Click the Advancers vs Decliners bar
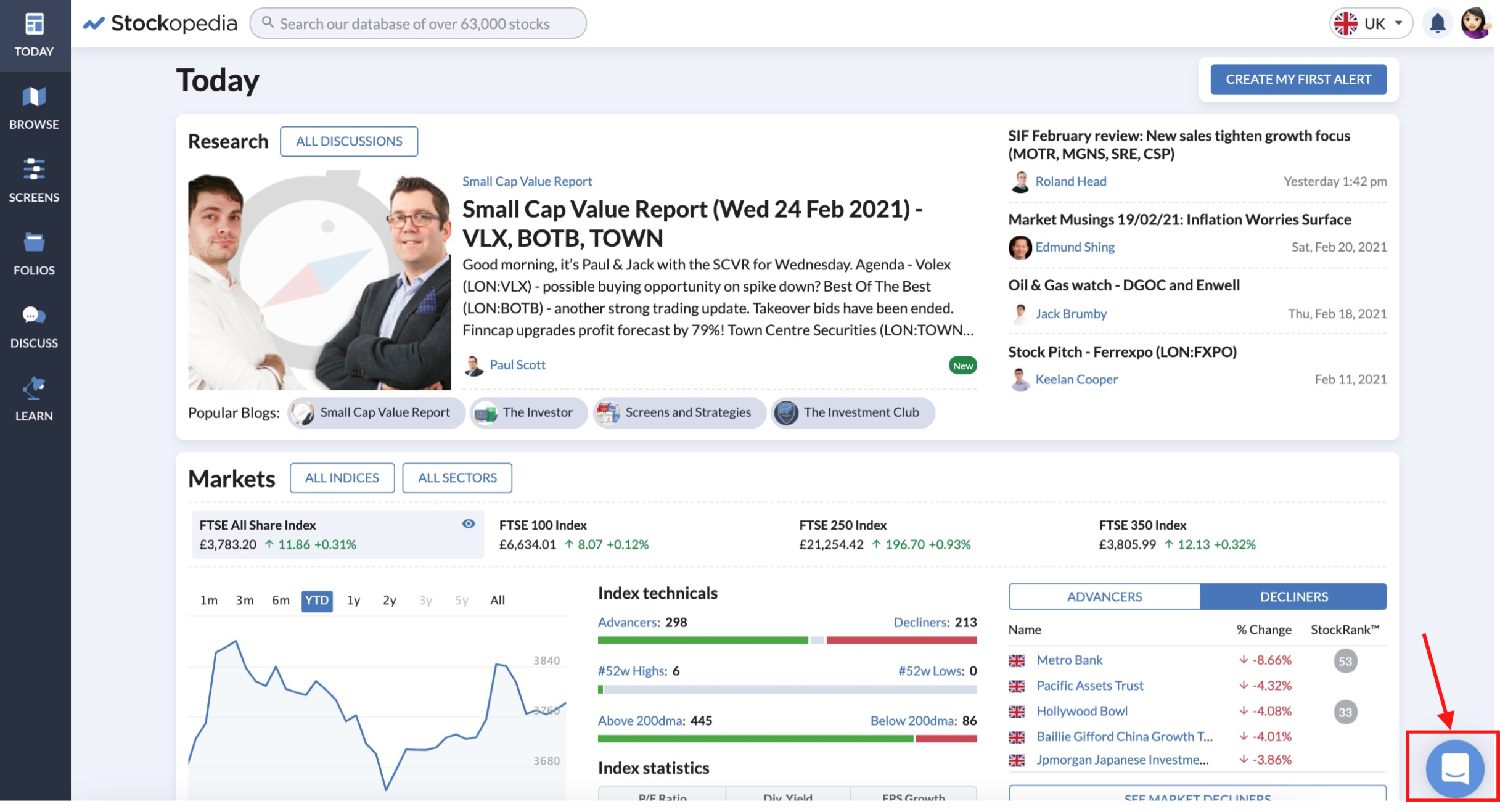This screenshot has height=812, width=1500. coord(787,641)
